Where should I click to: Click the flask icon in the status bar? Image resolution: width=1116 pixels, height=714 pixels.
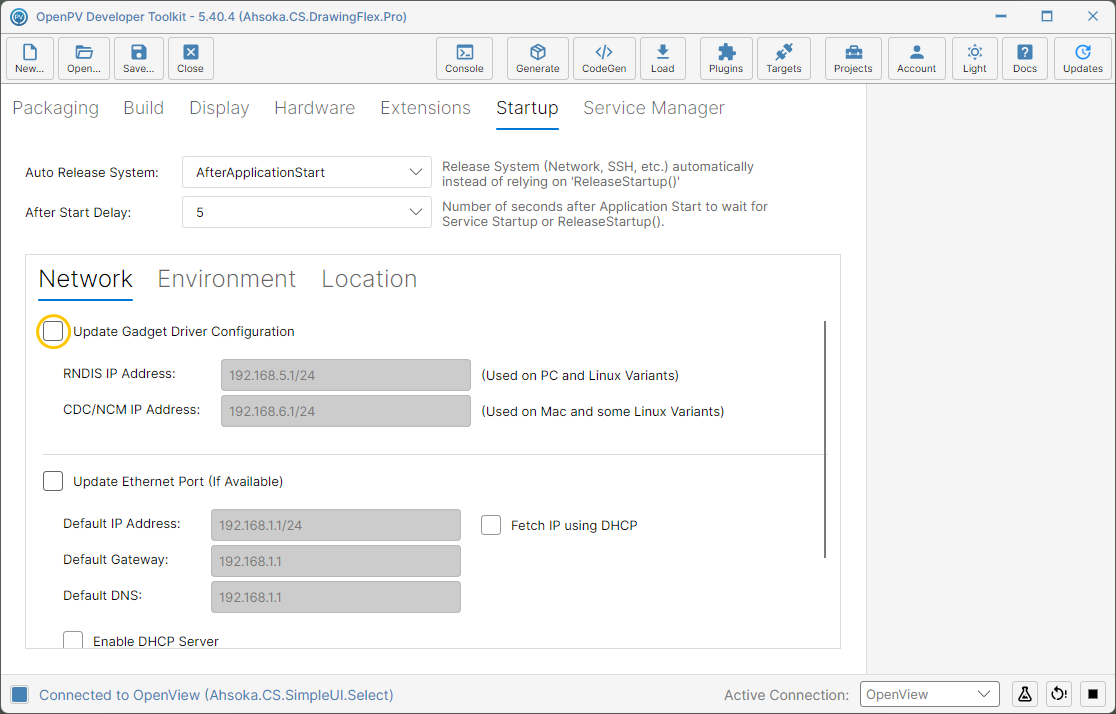click(1025, 694)
